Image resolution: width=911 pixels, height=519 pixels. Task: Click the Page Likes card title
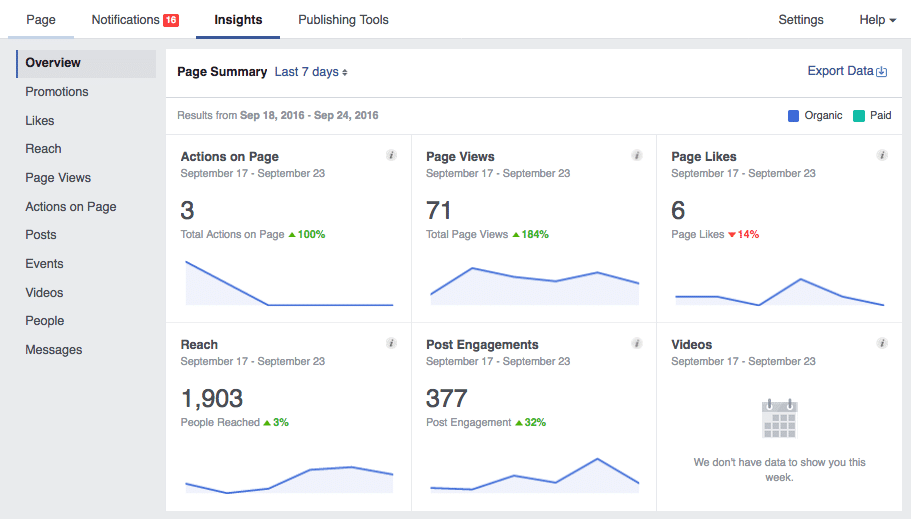[x=704, y=156]
